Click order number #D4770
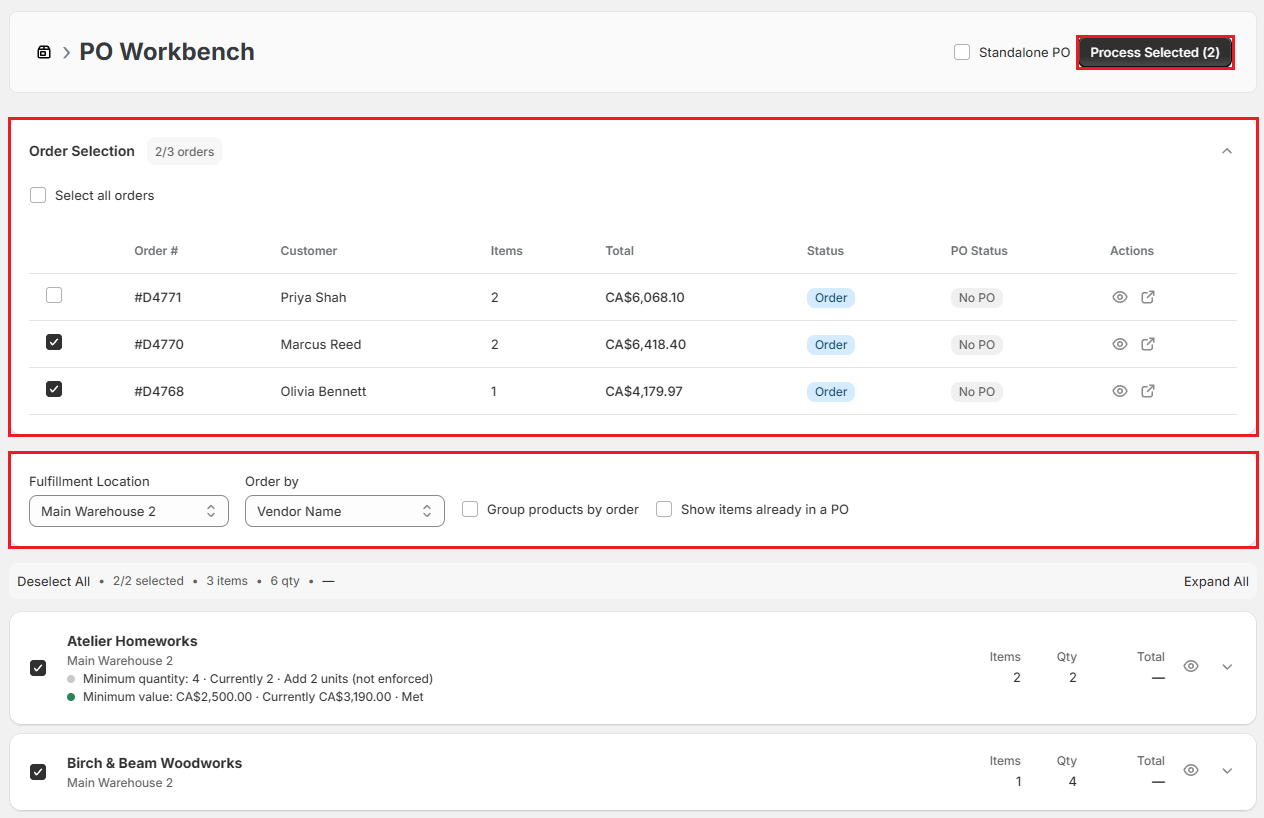Screen dimensions: 1264x818 (x=159, y=344)
